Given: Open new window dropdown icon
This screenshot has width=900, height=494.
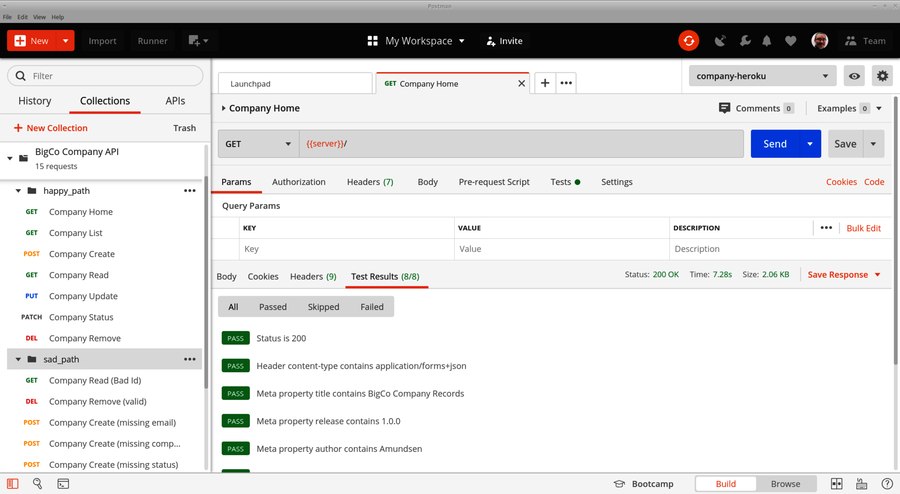Looking at the screenshot, I should (x=199, y=41).
